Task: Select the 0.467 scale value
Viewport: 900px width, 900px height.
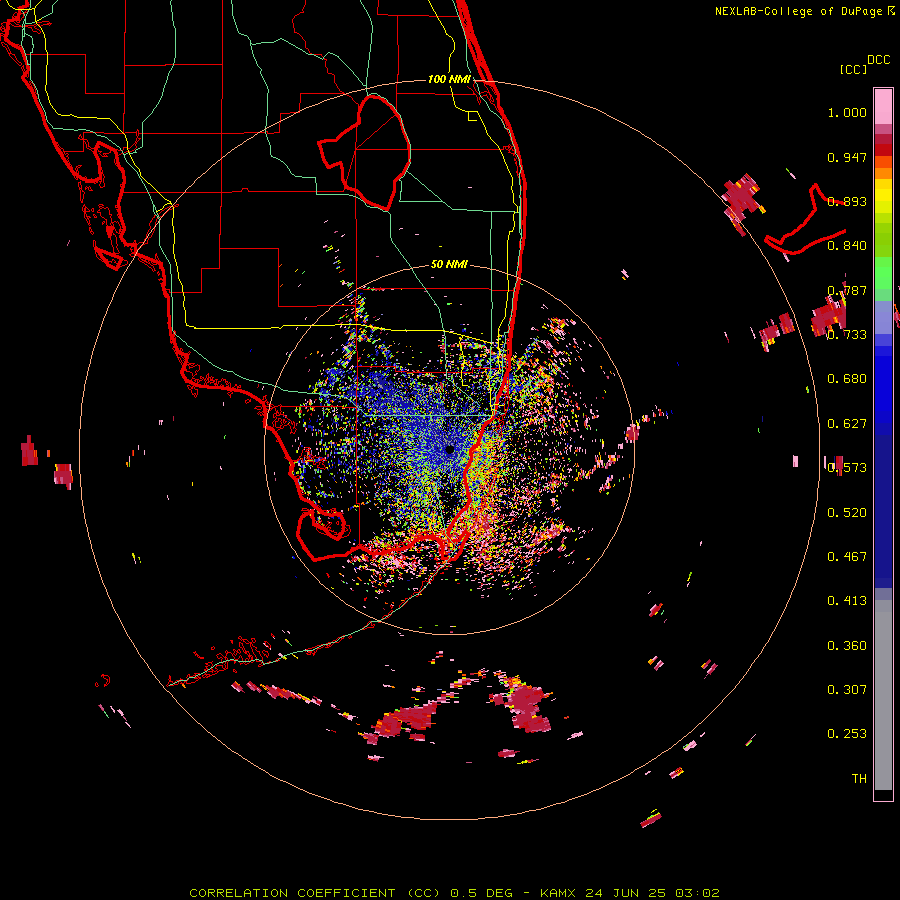Action: coord(847,557)
